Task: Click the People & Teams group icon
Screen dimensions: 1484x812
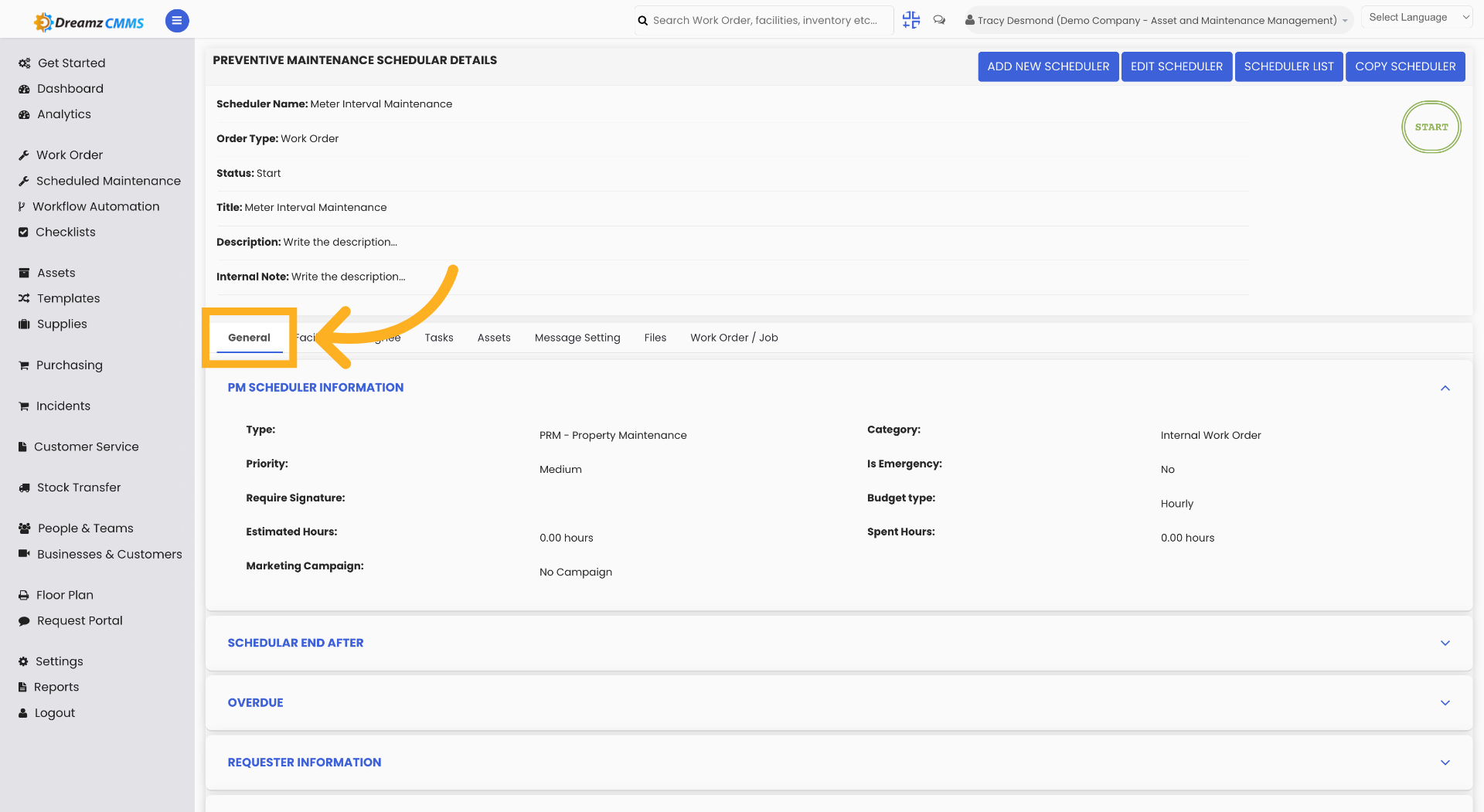Action: [x=25, y=528]
